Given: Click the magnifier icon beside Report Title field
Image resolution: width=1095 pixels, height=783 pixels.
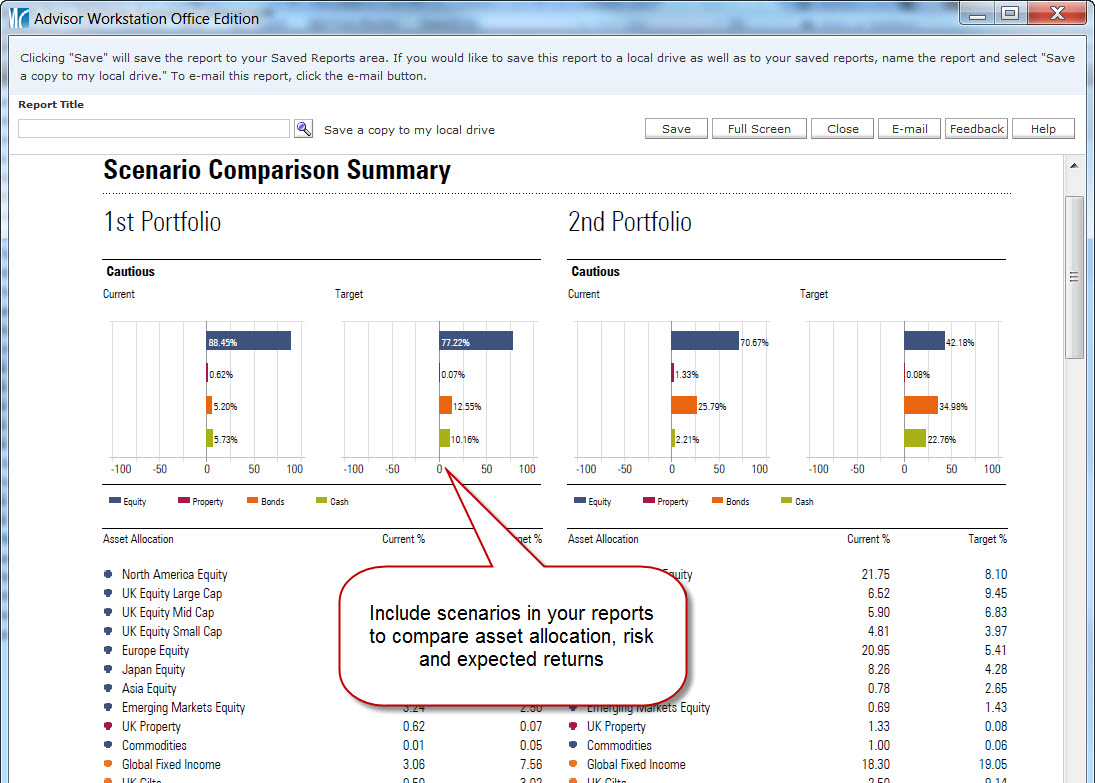Looking at the screenshot, I should click(304, 129).
